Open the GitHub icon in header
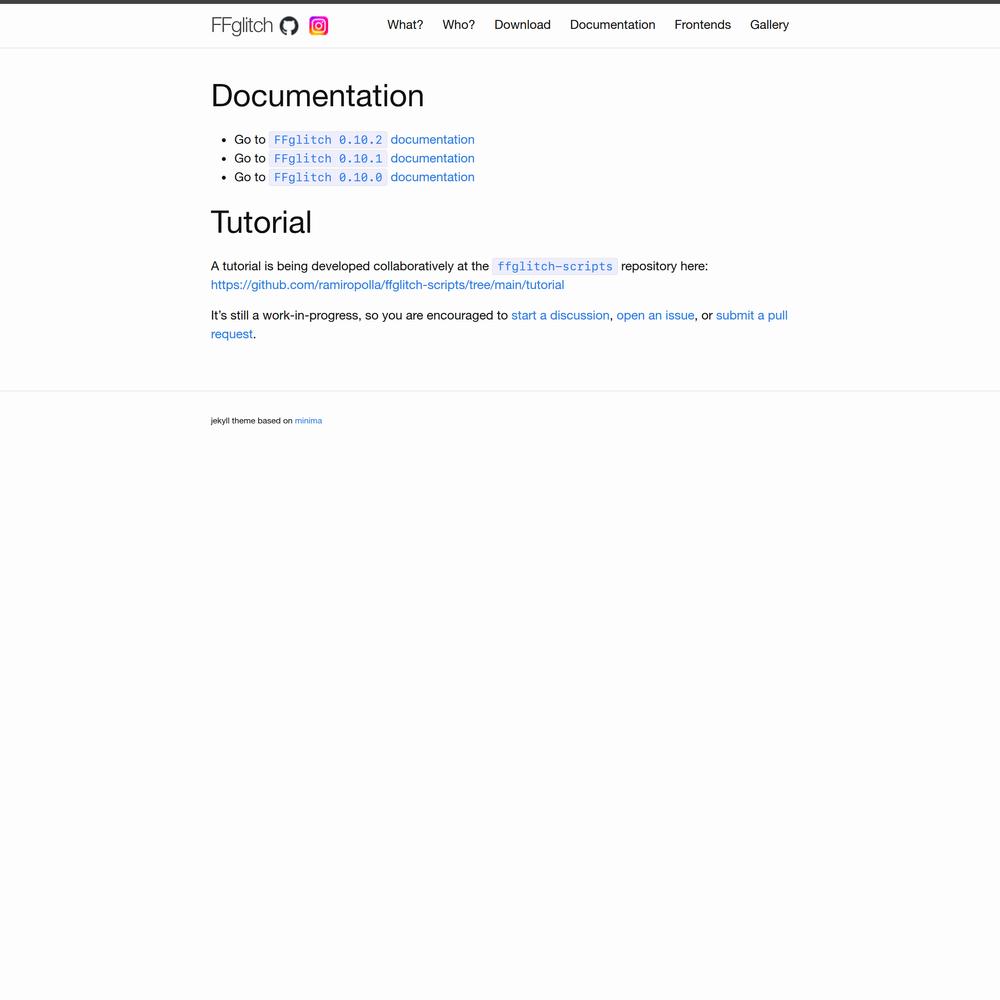This screenshot has height=1000, width=1000. [289, 26]
